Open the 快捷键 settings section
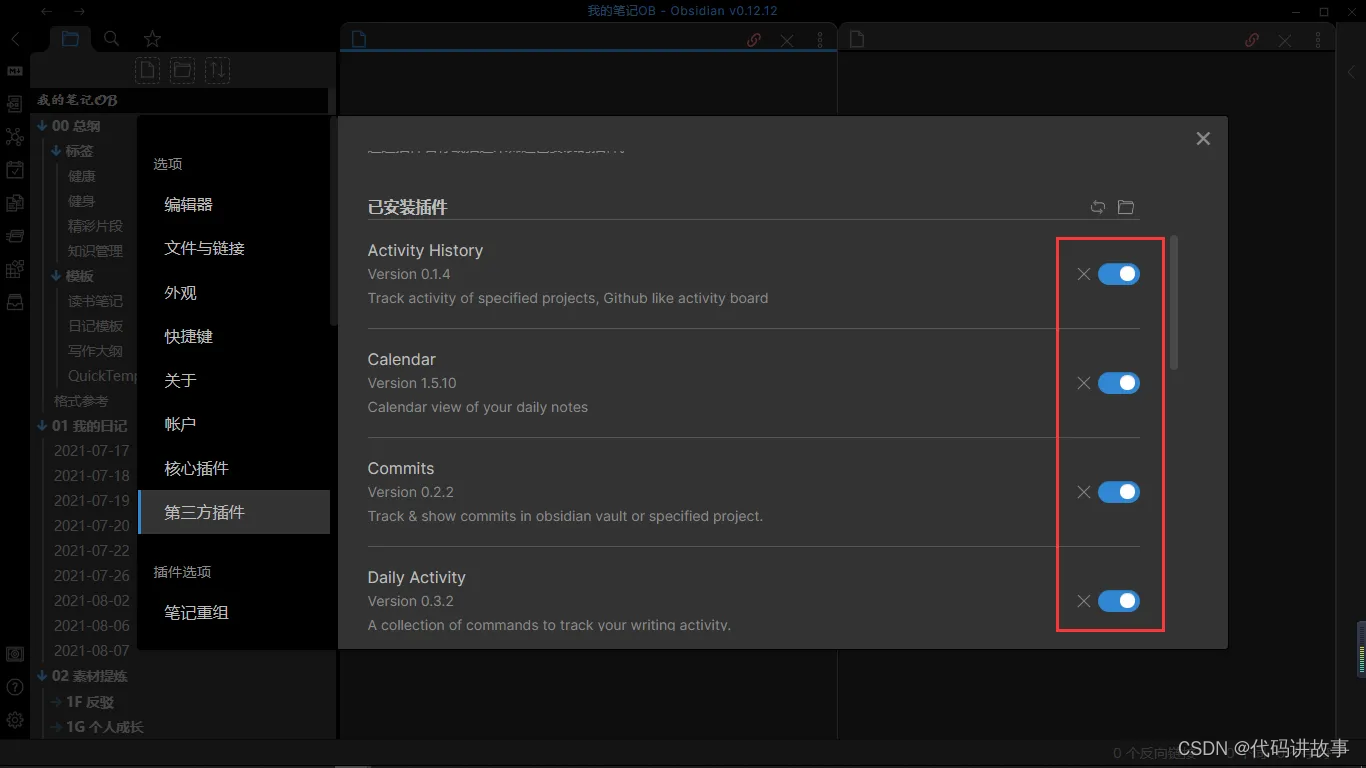This screenshot has width=1366, height=768. tap(234, 336)
